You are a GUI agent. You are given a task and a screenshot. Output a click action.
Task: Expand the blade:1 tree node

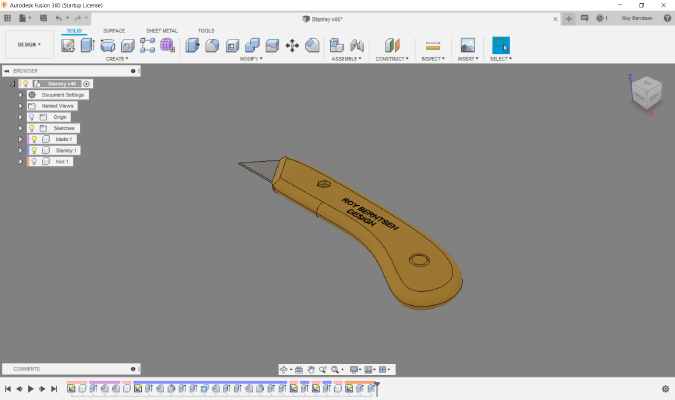(20, 139)
